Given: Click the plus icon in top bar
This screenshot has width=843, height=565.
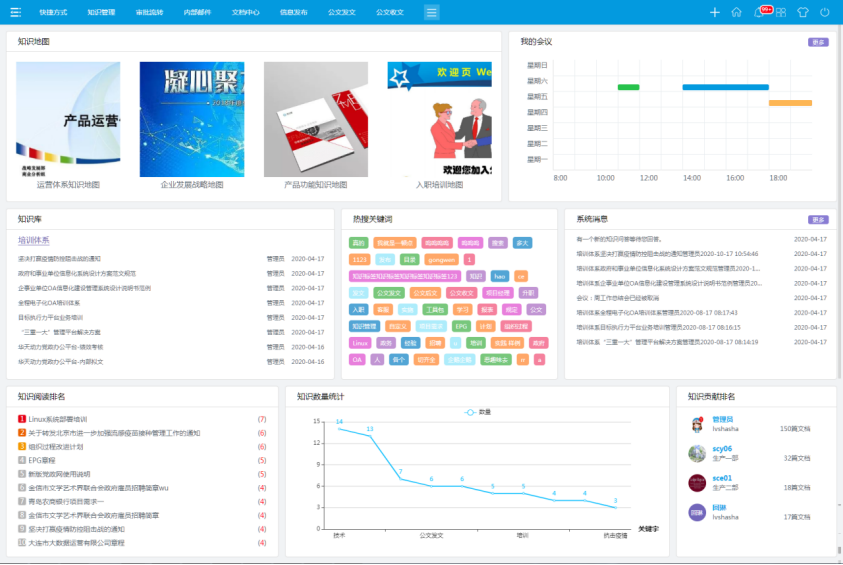Looking at the screenshot, I should pos(714,12).
